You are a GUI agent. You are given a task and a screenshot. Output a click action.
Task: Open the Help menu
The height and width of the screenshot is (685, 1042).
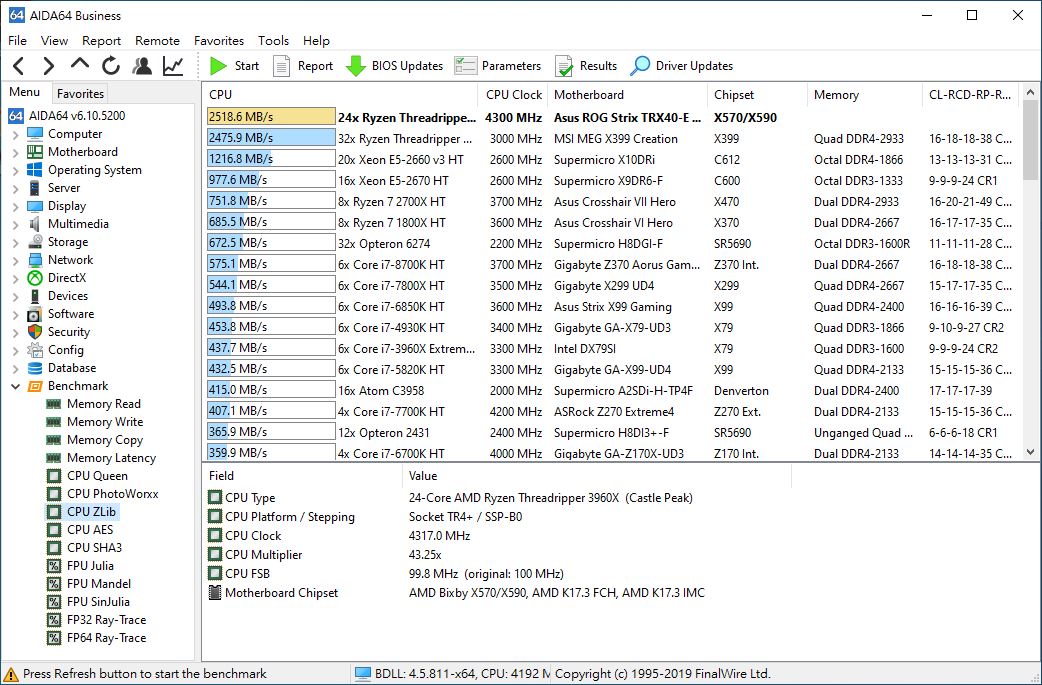(316, 41)
